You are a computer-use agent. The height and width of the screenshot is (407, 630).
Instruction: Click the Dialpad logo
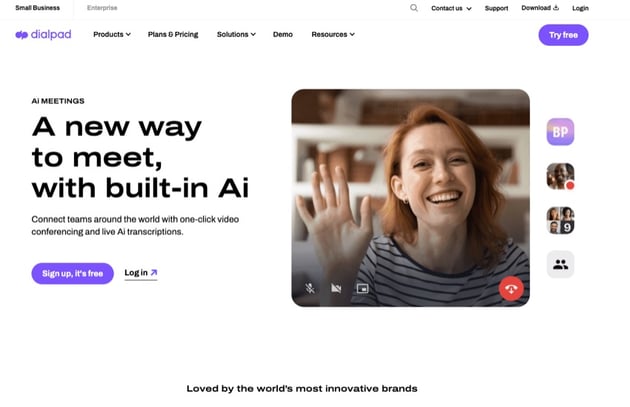(43, 35)
